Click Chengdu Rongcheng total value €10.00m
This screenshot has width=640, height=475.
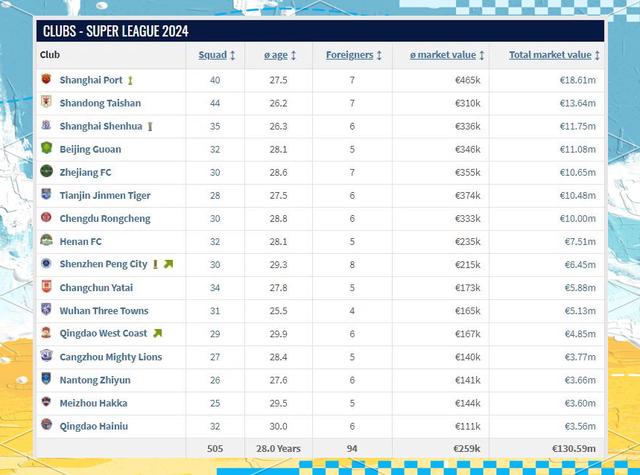578,218
